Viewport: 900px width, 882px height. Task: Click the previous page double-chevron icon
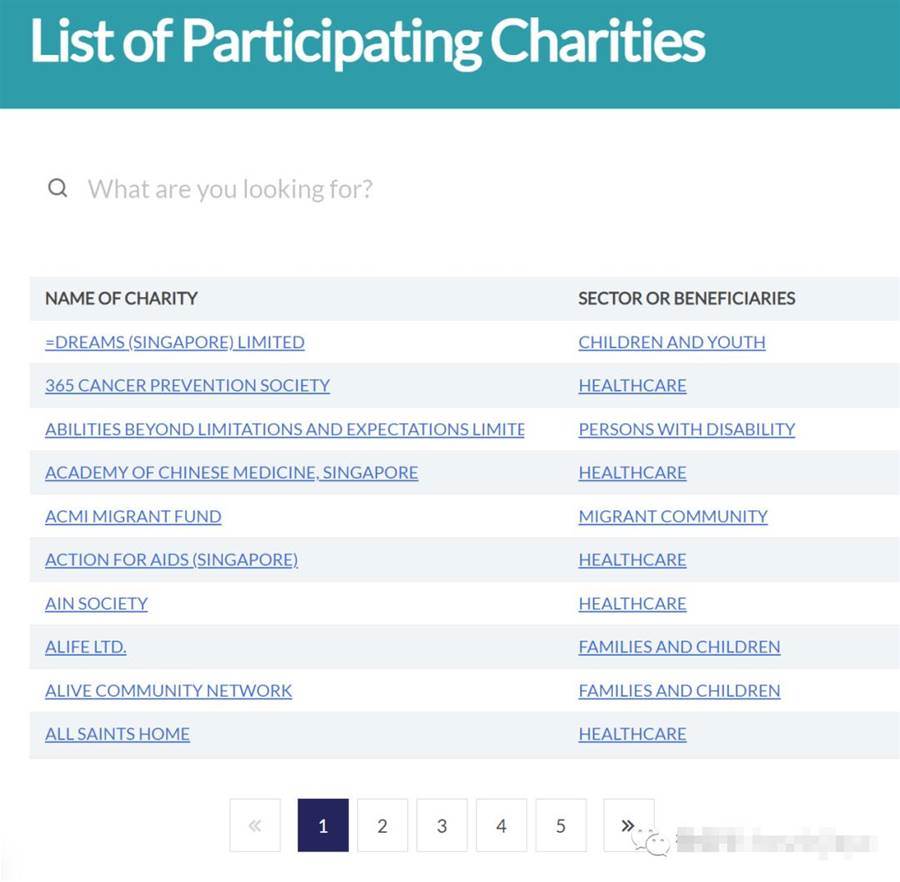[255, 825]
